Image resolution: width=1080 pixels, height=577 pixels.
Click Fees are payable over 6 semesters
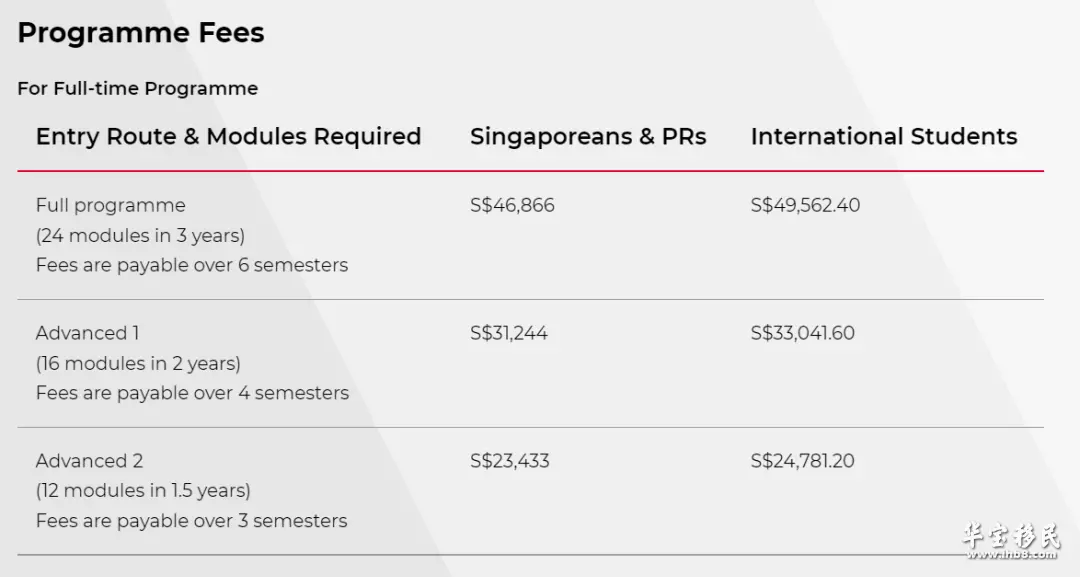192,265
